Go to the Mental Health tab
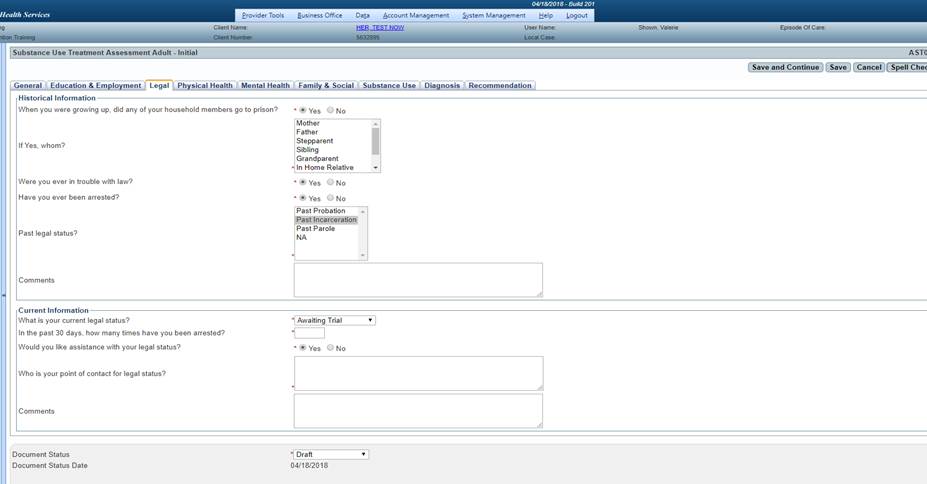The width and height of the screenshot is (927, 484). [265, 86]
